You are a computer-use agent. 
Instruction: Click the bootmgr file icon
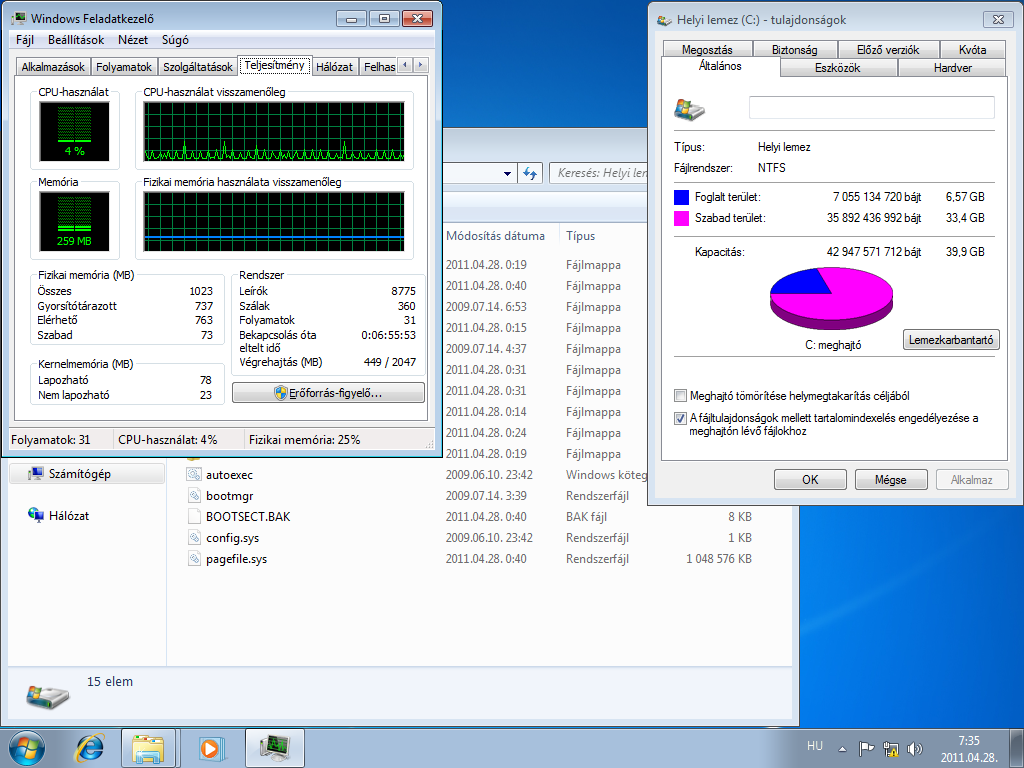point(194,496)
